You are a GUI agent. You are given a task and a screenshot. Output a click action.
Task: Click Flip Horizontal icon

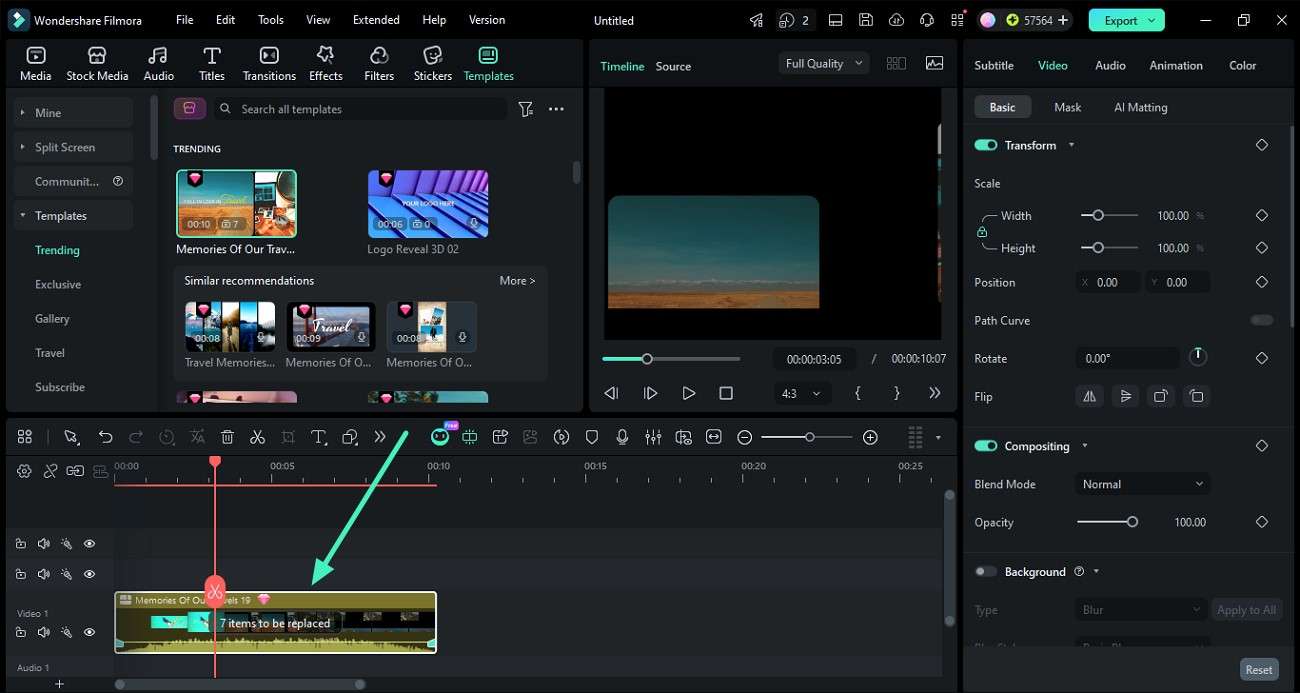[x=1090, y=396]
